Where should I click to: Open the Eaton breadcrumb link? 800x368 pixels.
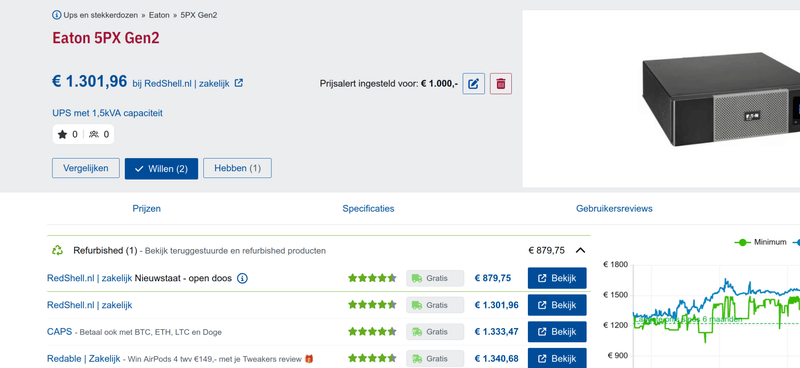(159, 15)
